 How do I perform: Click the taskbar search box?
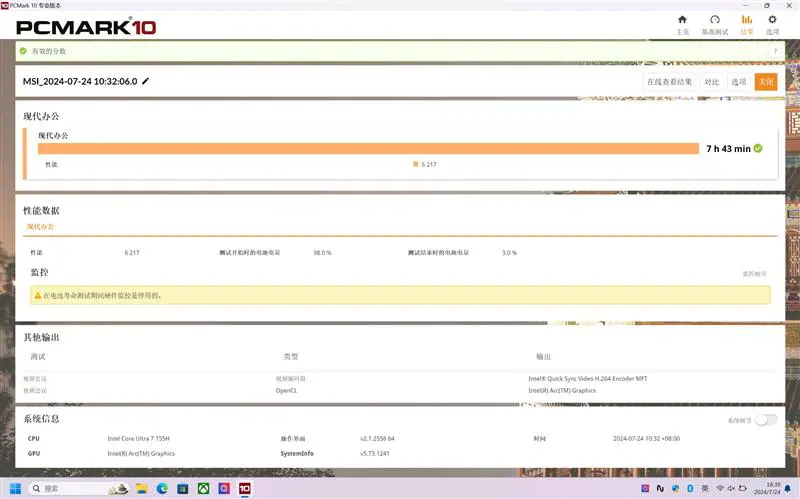(x=78, y=488)
